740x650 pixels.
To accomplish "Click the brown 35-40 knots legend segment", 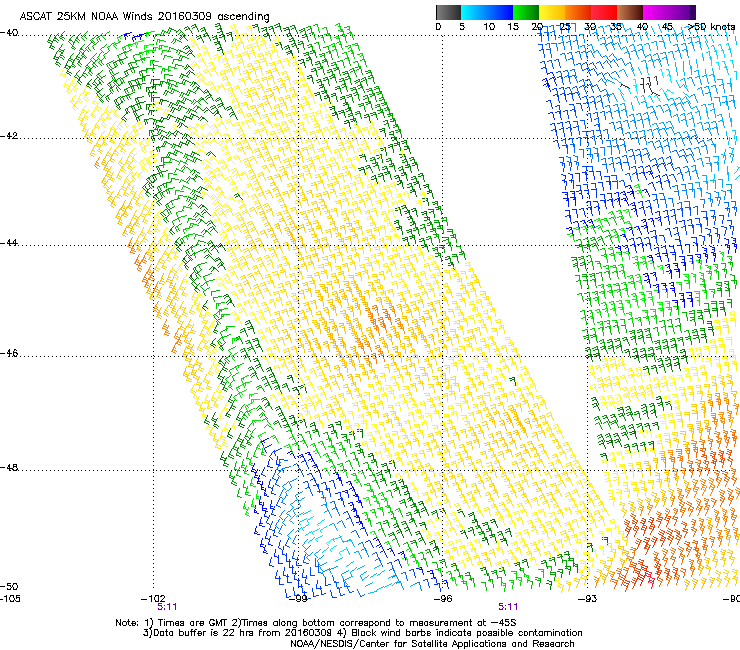I will click(x=630, y=12).
